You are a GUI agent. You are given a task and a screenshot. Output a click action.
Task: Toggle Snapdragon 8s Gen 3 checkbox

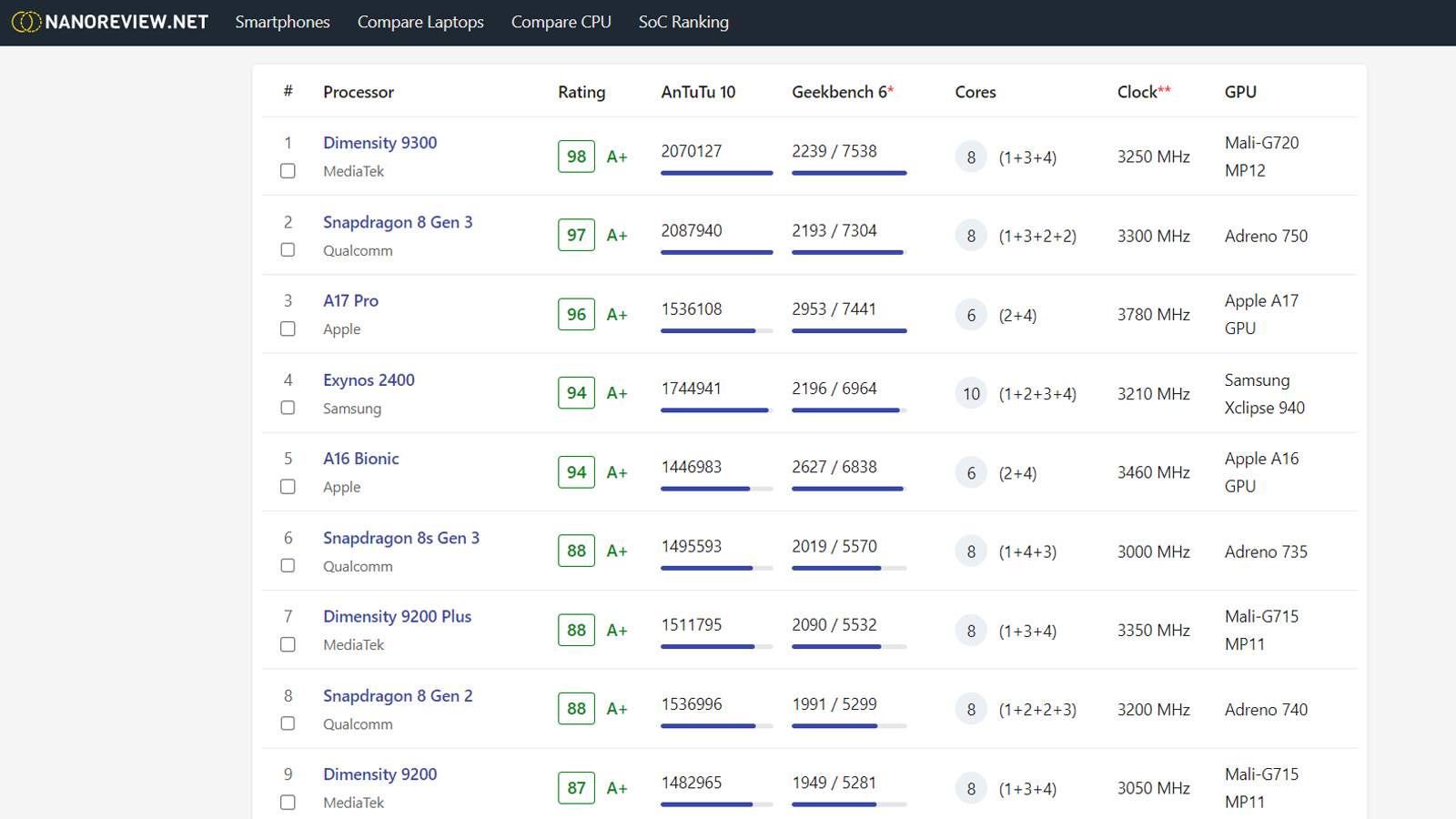coord(288,565)
